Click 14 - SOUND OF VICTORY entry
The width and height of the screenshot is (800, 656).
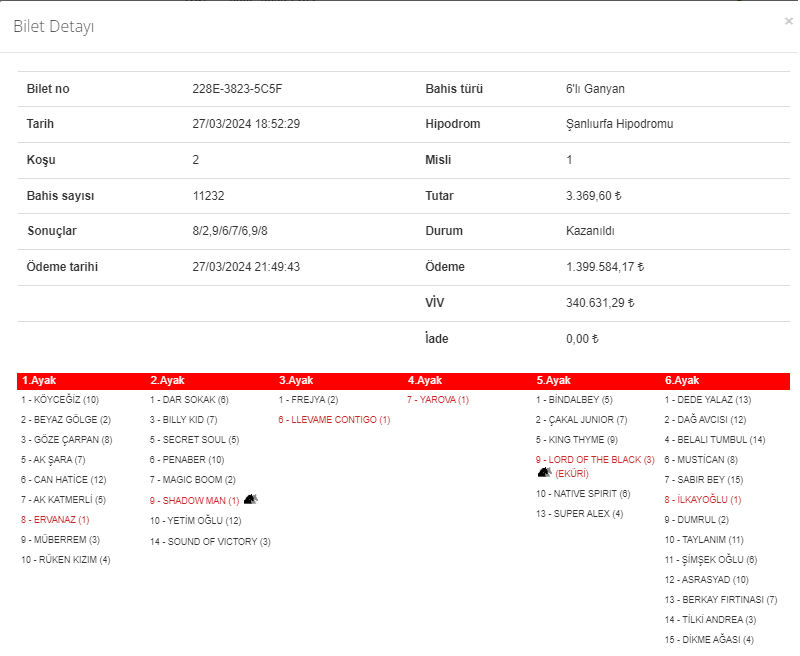pyautogui.click(x=210, y=542)
